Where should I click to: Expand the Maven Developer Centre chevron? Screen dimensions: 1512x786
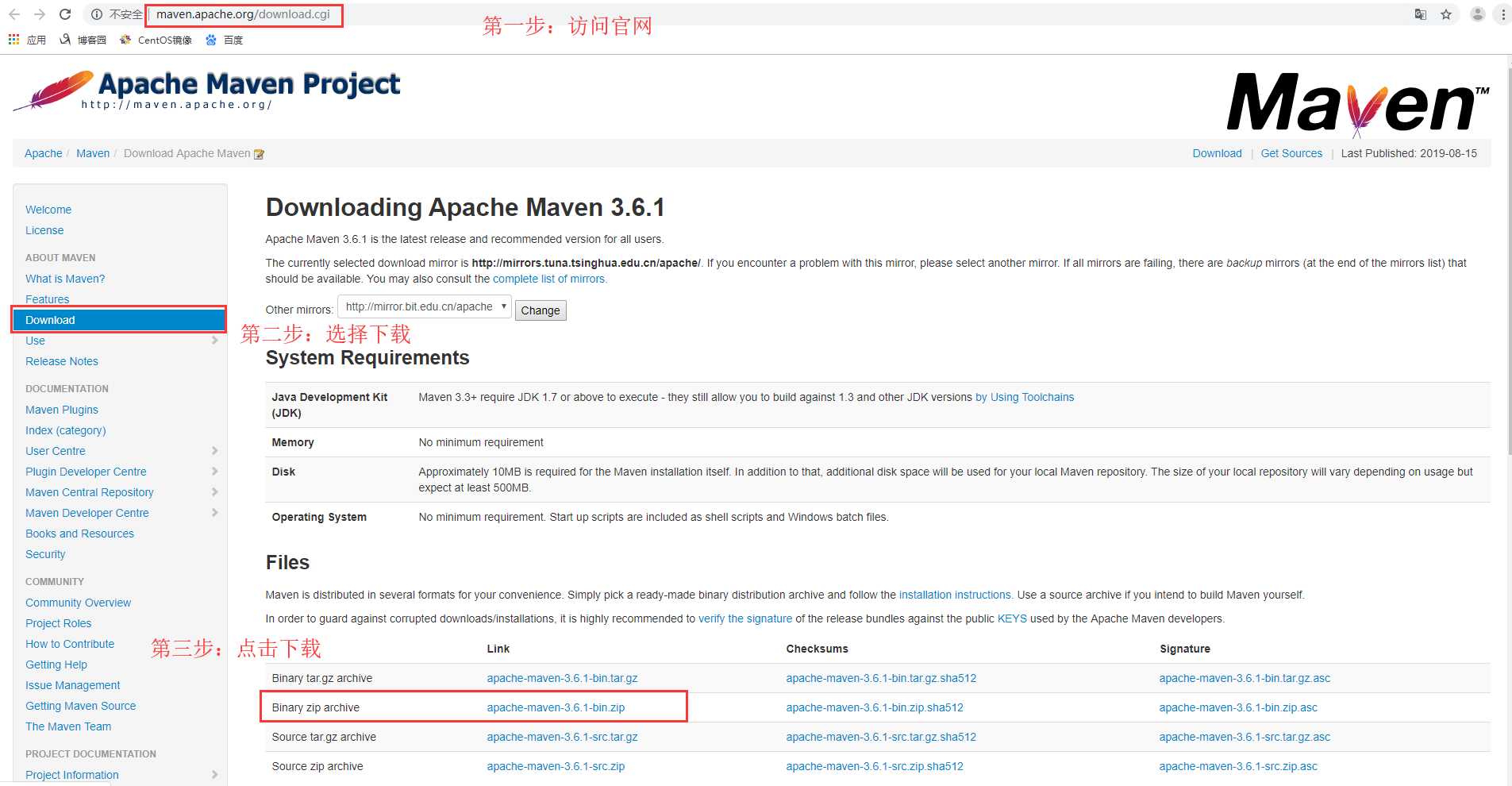click(x=214, y=513)
